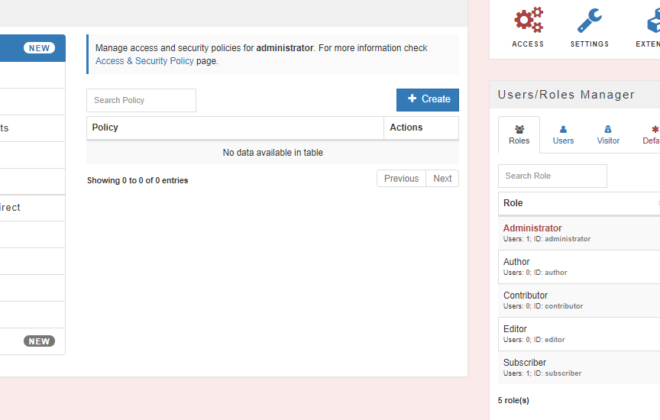Switch to the Roles tab
Viewport: 660px width, 420px height.
[x=519, y=135]
